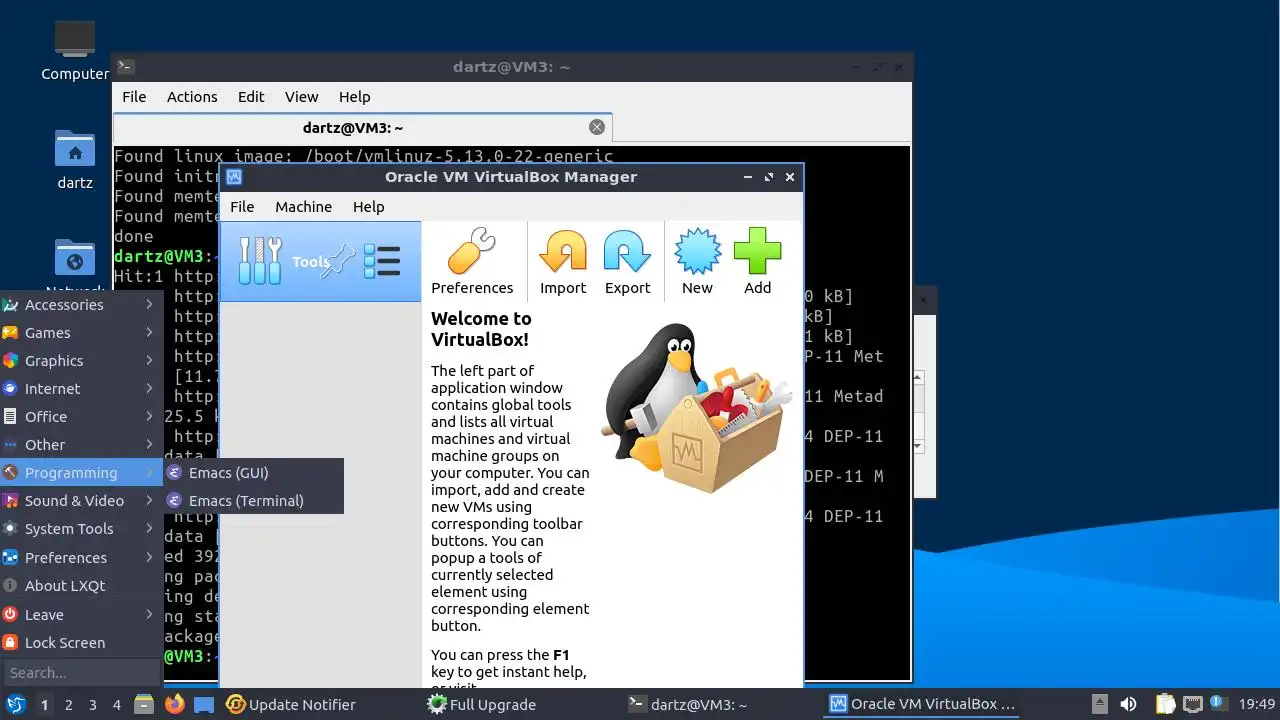Open the File menu in terminal window

pyautogui.click(x=134, y=97)
